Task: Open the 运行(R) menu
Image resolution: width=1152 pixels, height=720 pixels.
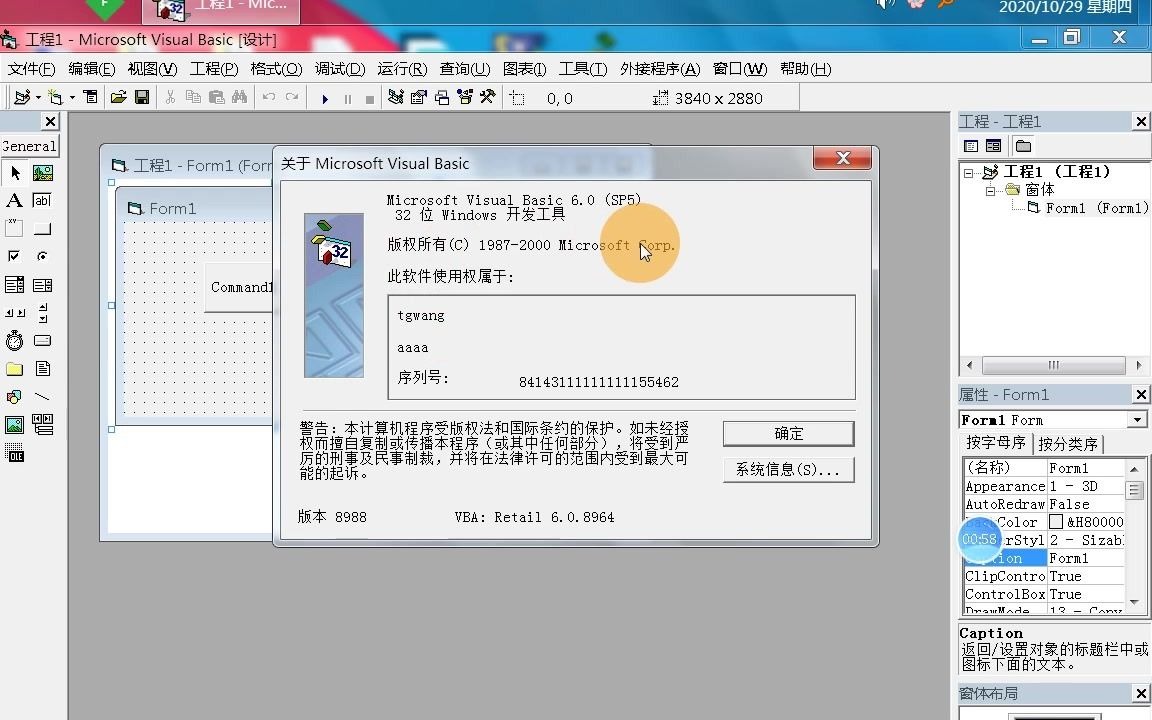Action: (402, 68)
